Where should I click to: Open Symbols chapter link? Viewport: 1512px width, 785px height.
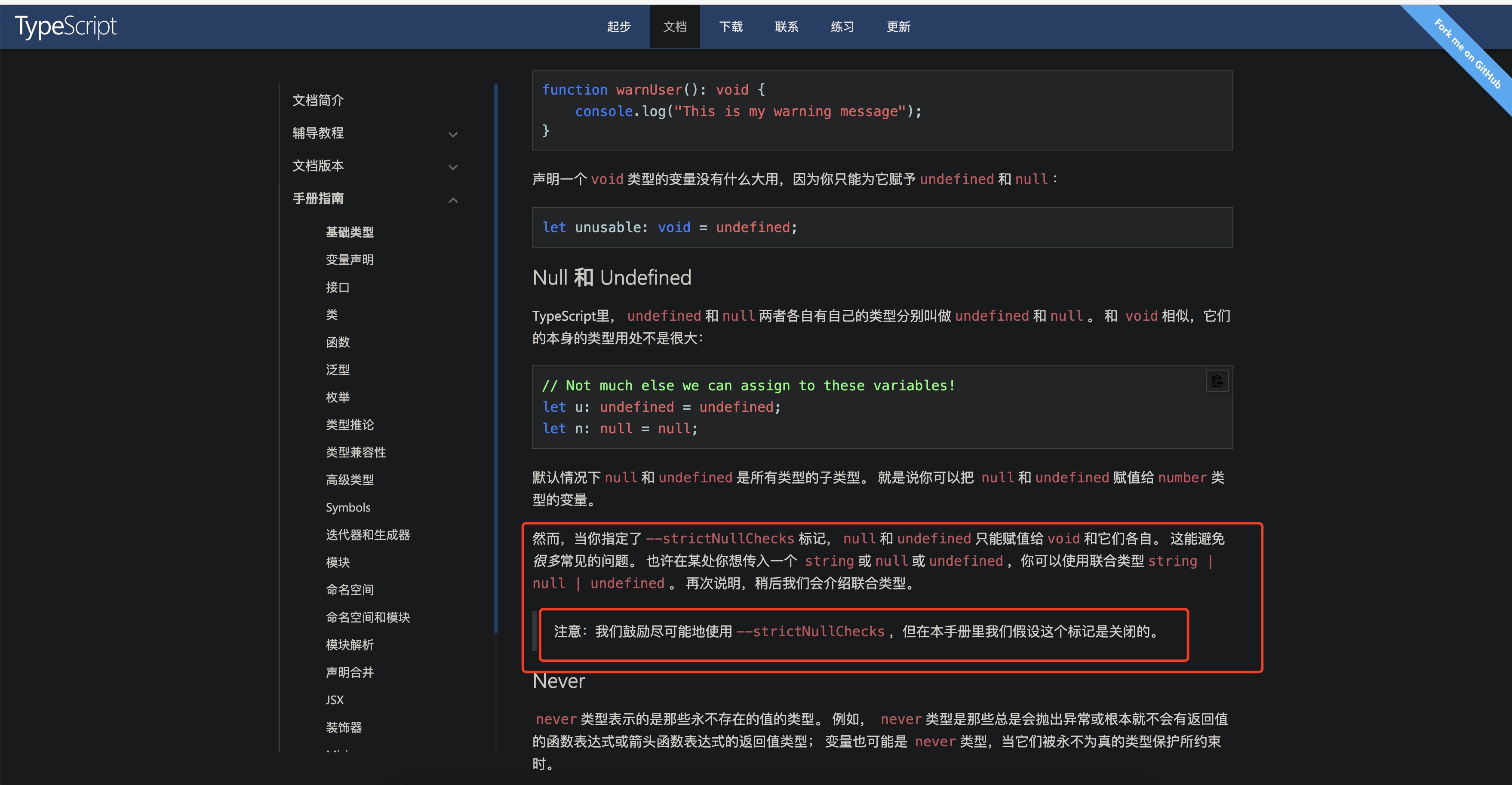348,507
